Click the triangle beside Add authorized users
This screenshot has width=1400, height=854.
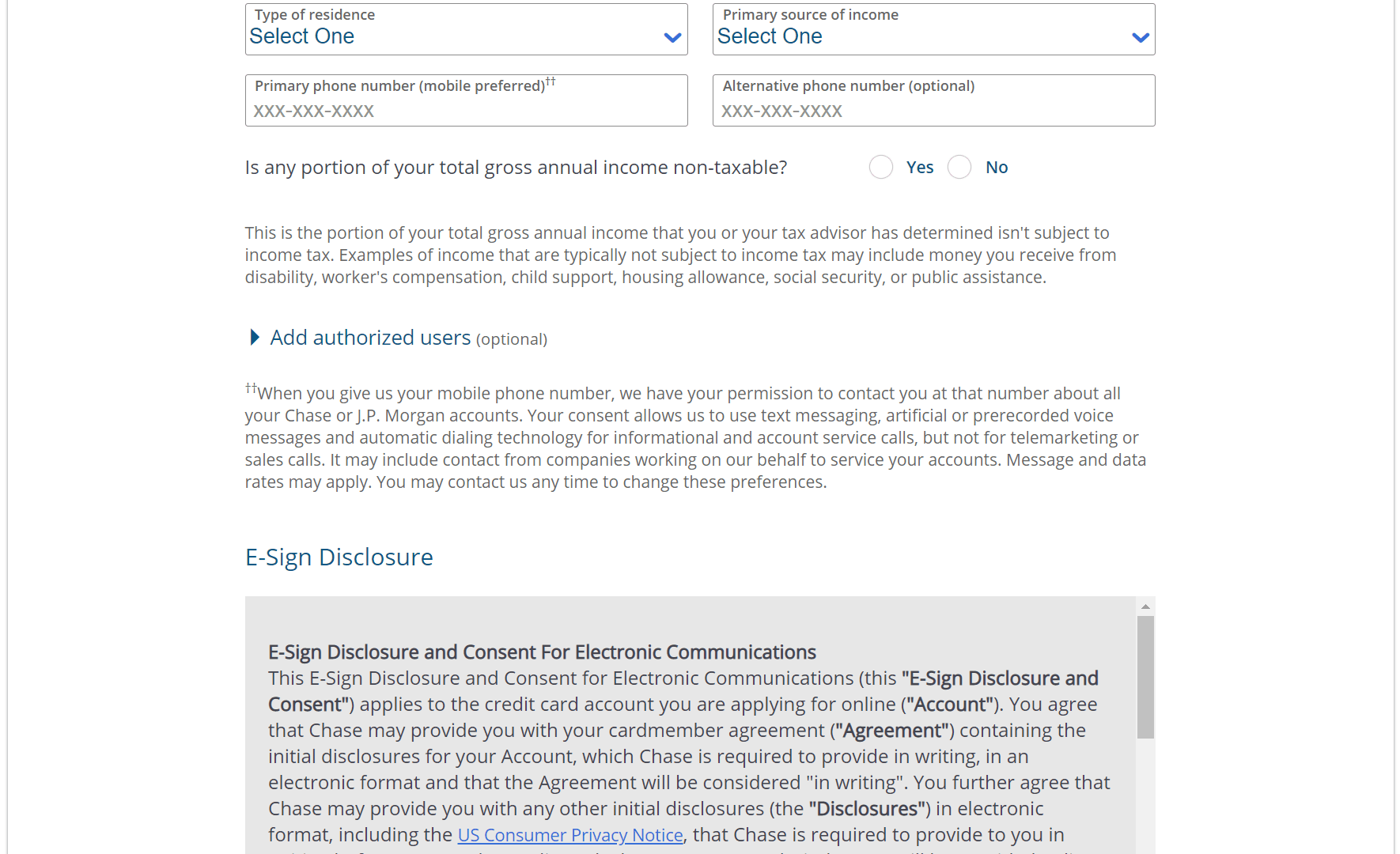pyautogui.click(x=254, y=338)
